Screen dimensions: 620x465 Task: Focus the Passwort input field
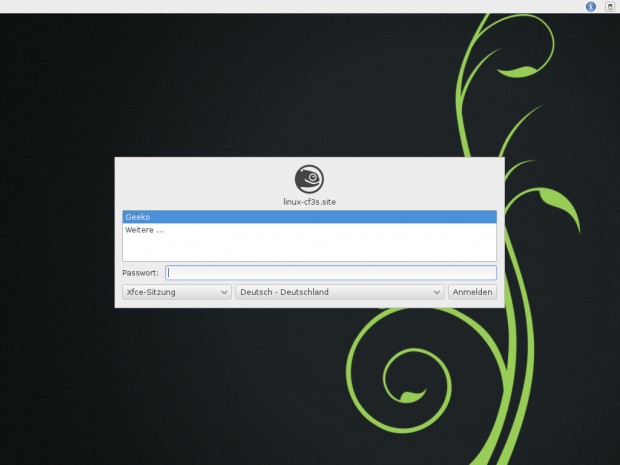pyautogui.click(x=331, y=273)
